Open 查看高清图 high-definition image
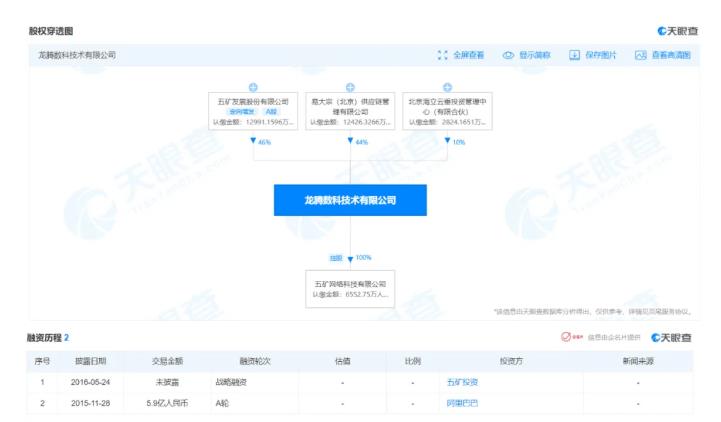721x422 pixels. point(640,54)
